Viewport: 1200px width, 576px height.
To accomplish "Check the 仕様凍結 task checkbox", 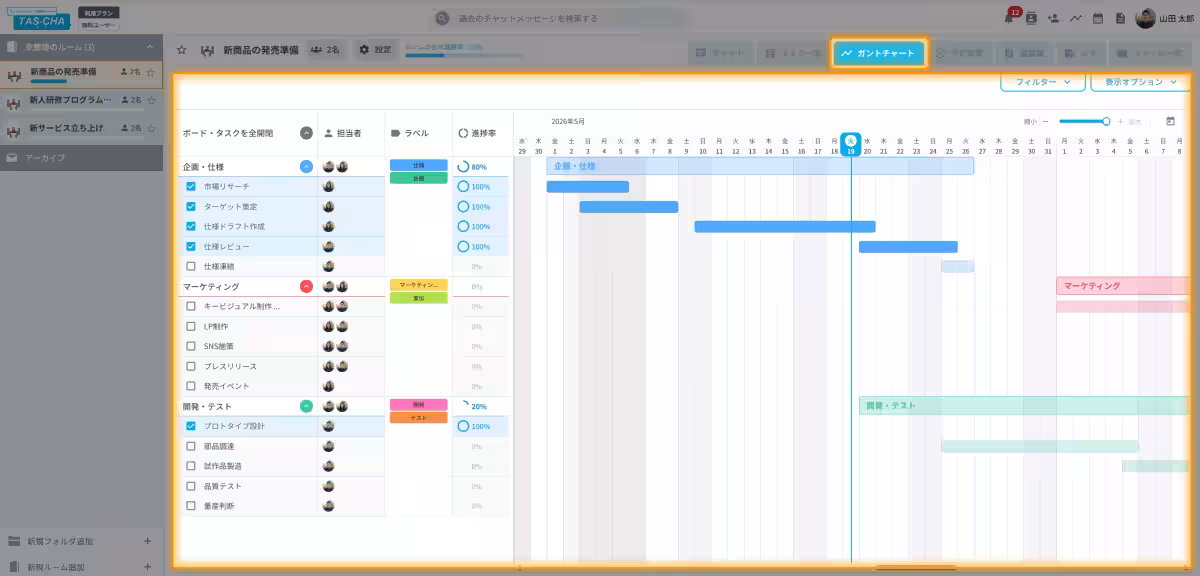I will 191,267.
